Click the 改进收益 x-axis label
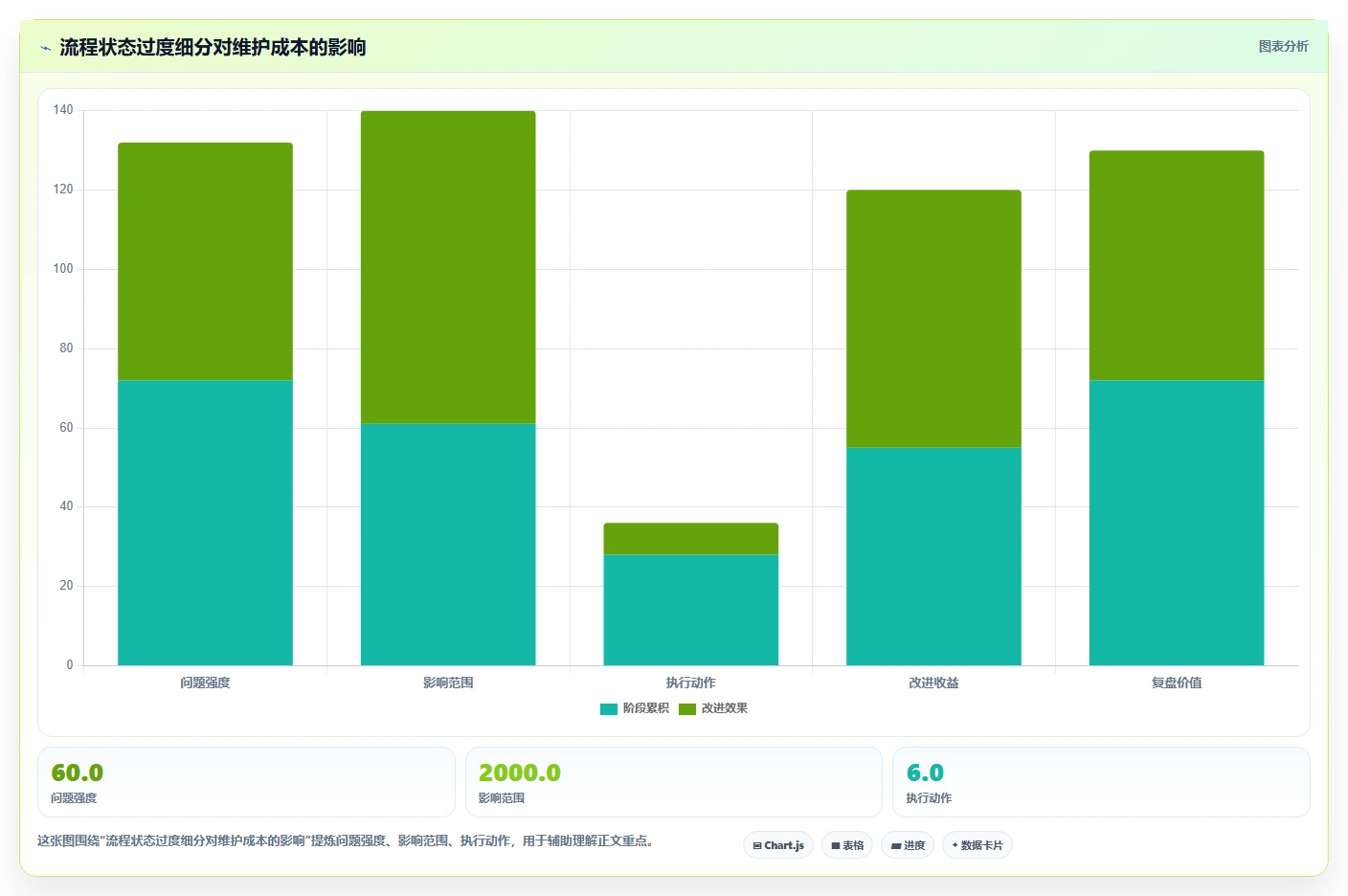 933,683
